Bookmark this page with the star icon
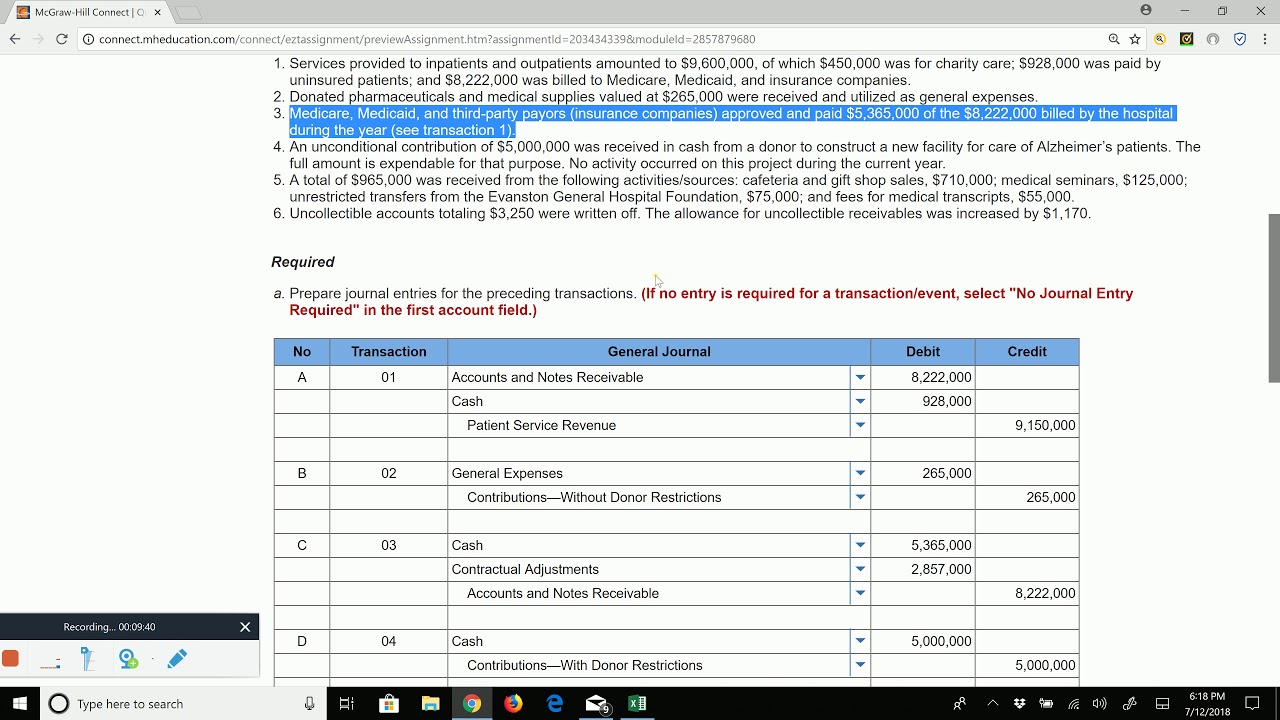 coord(1135,39)
